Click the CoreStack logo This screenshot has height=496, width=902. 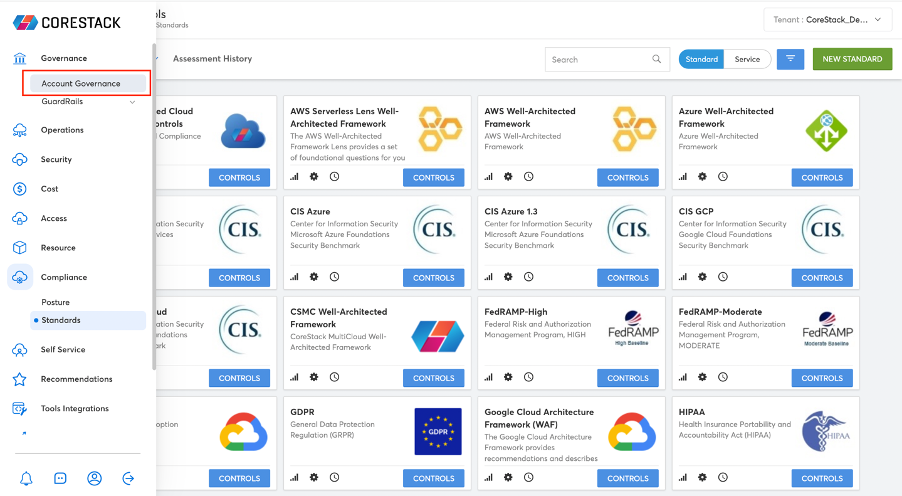click(x=67, y=22)
